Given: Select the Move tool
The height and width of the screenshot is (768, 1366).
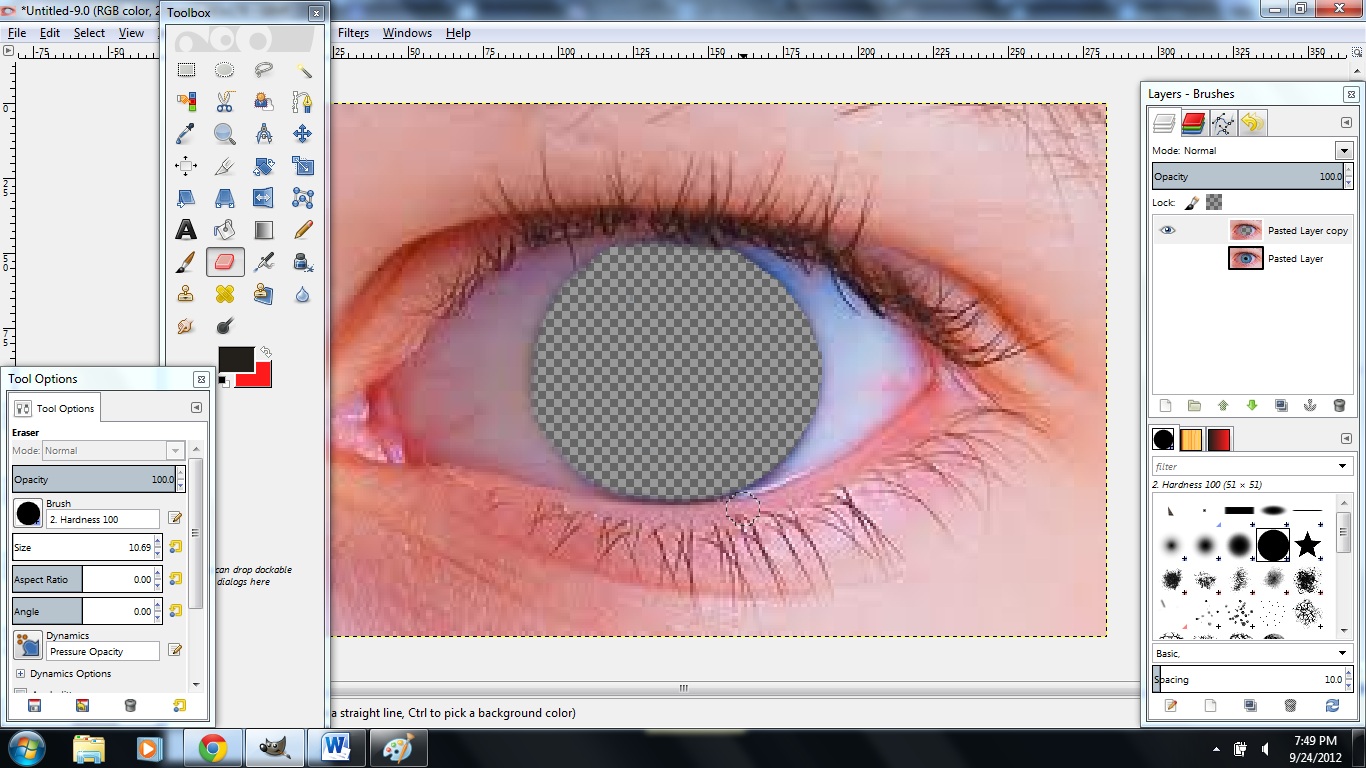Looking at the screenshot, I should click(x=303, y=134).
